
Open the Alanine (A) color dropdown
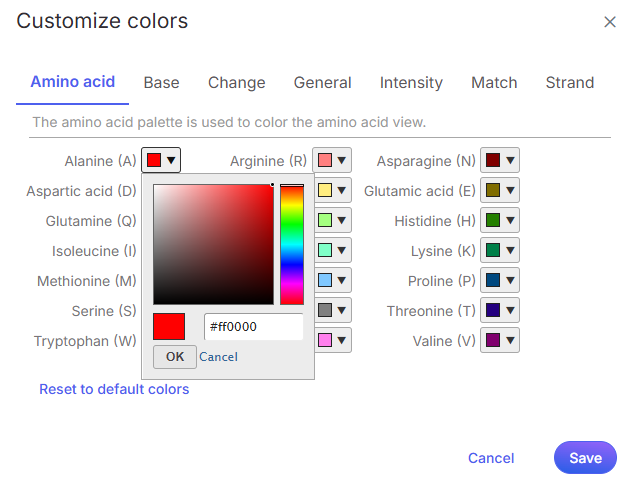161,160
